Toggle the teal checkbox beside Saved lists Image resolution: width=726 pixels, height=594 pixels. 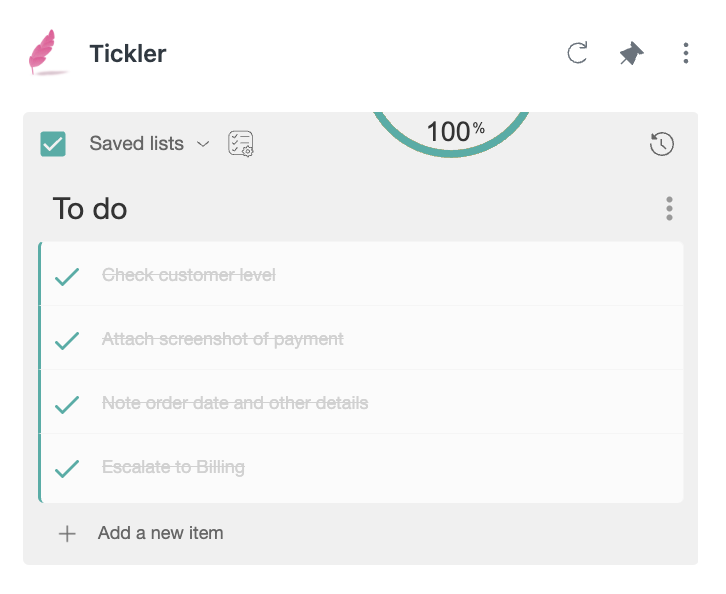pos(53,144)
